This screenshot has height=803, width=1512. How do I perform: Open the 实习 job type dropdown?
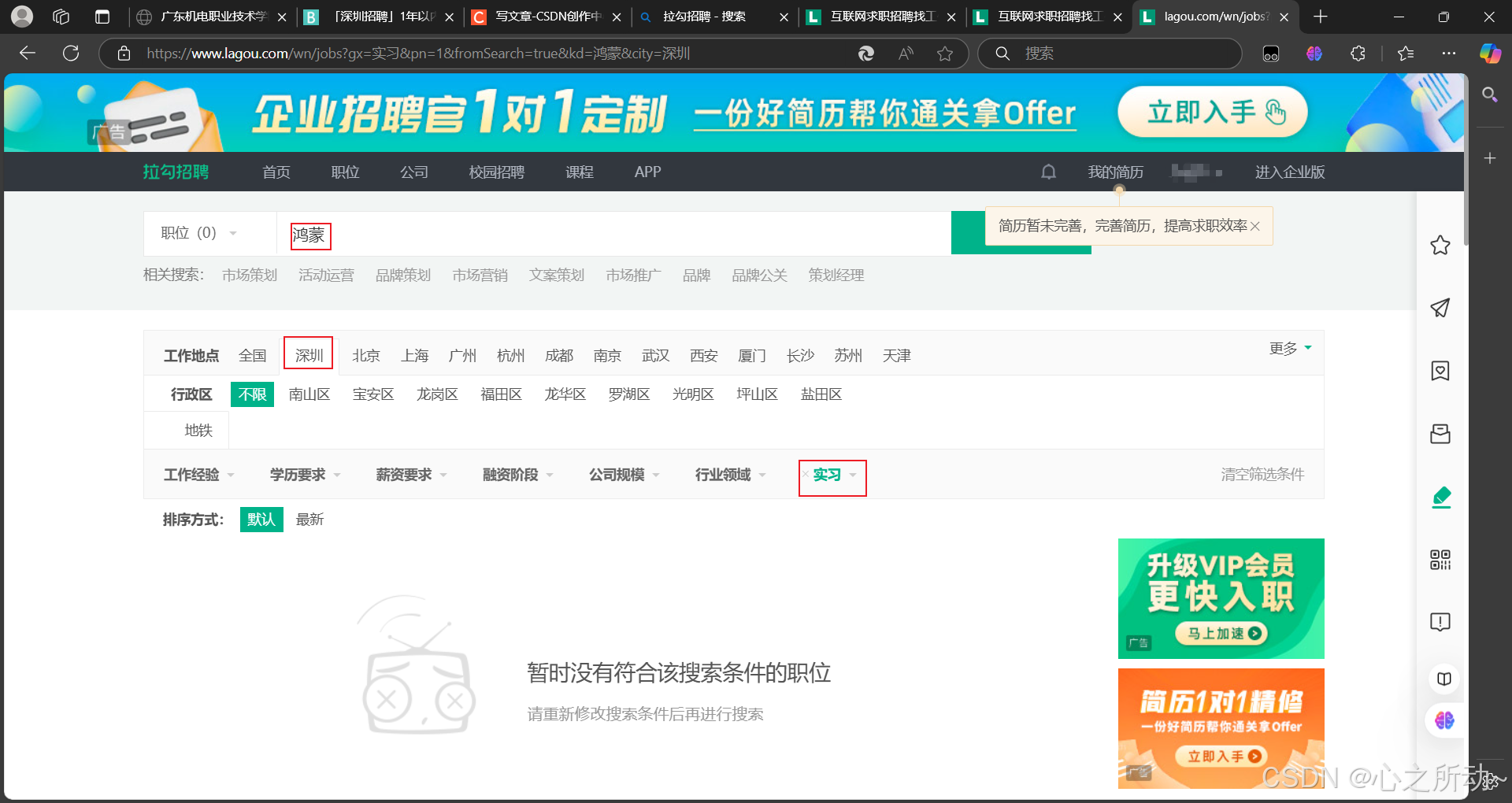(x=833, y=475)
